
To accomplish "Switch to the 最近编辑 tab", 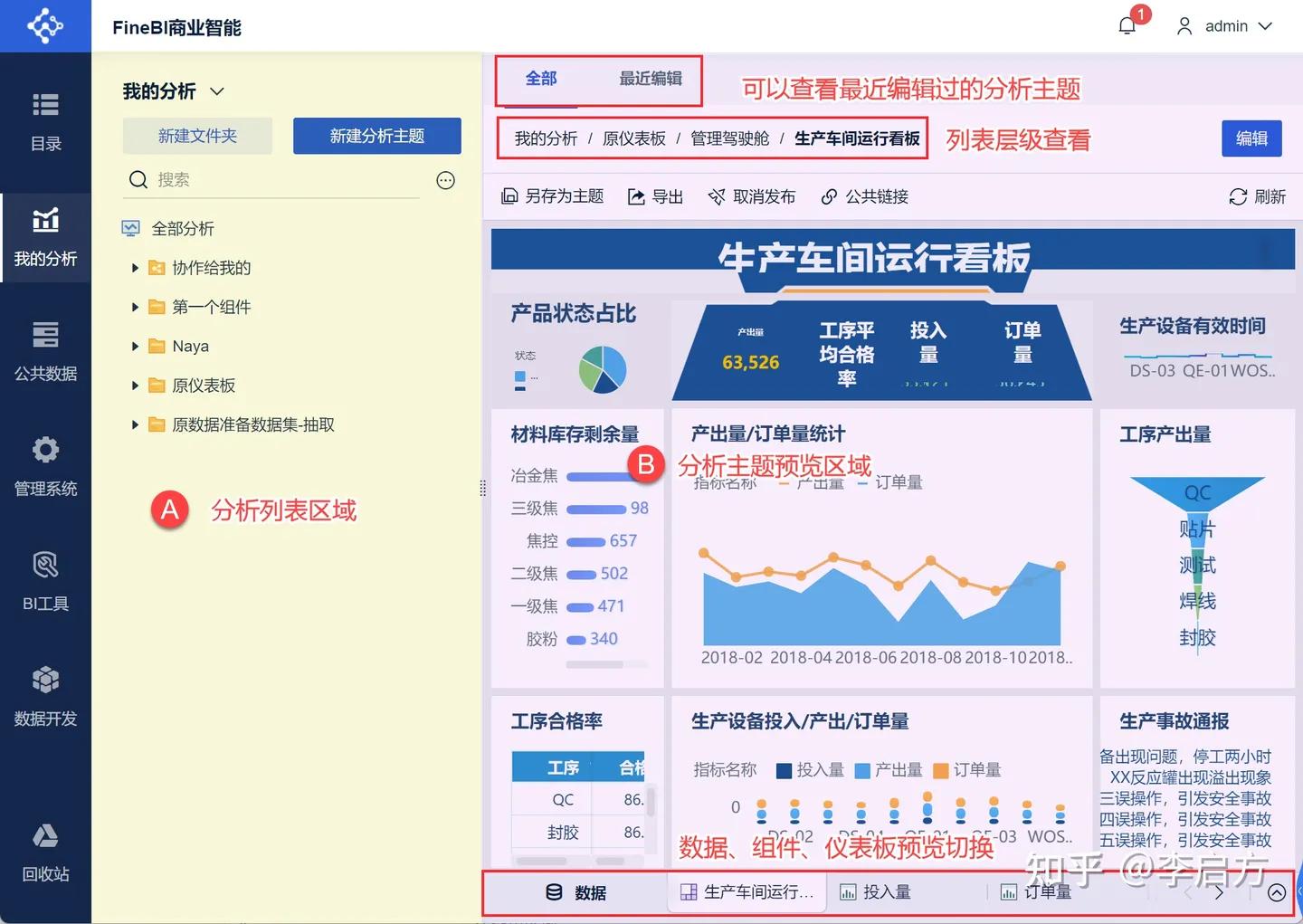I will [x=650, y=79].
